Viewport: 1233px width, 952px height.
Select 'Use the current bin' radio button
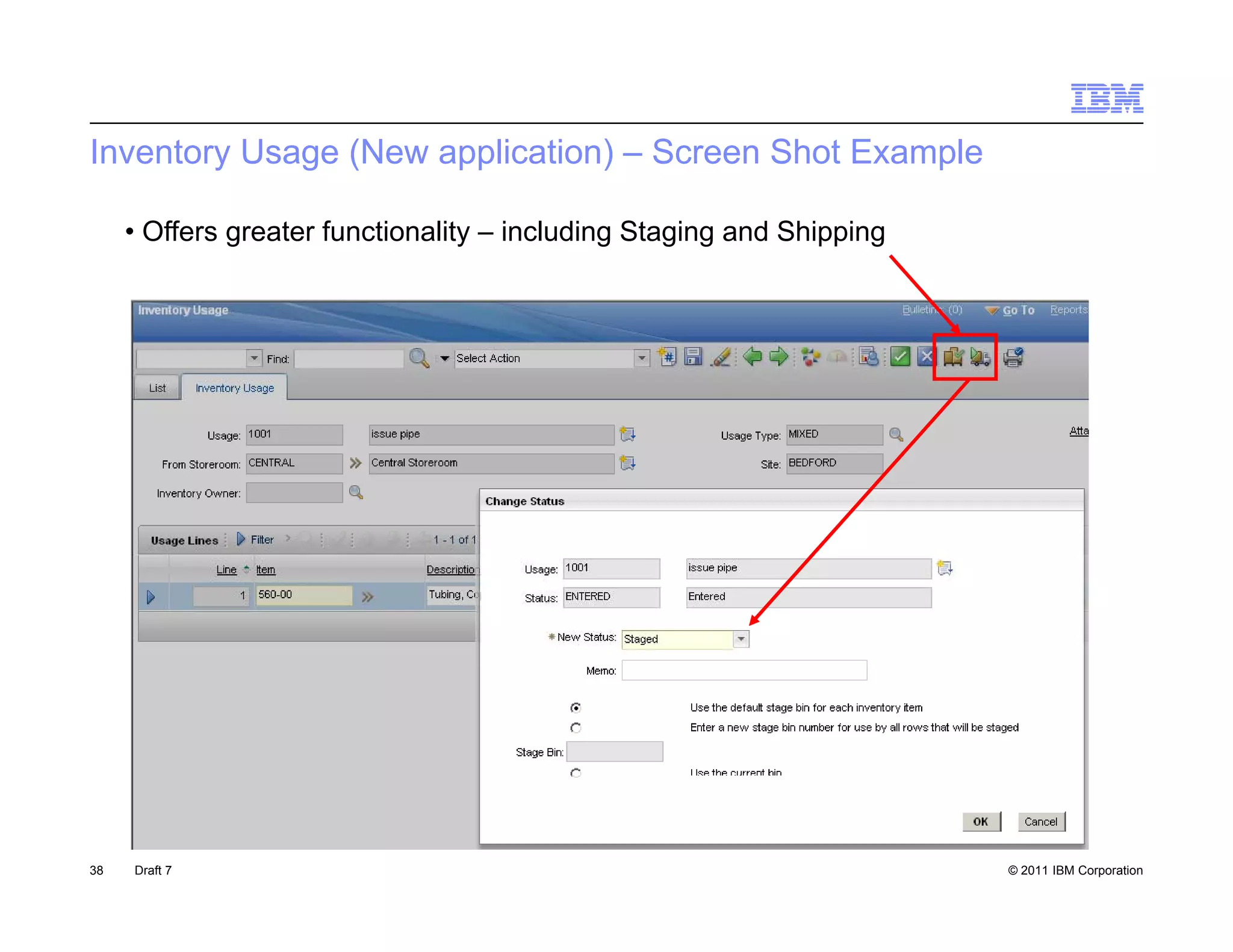click(576, 773)
